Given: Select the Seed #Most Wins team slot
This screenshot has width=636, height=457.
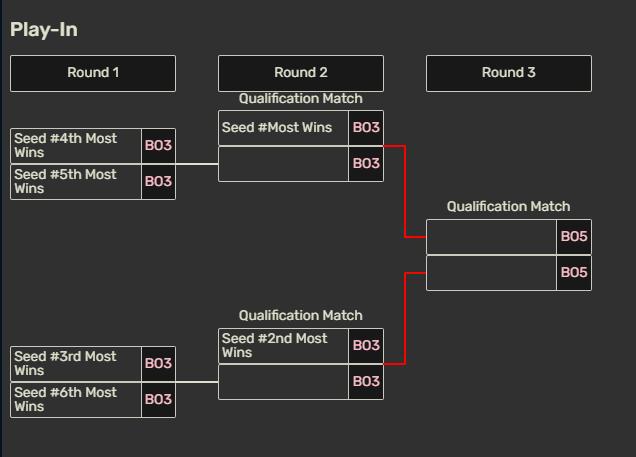Looking at the screenshot, I should (284, 128).
